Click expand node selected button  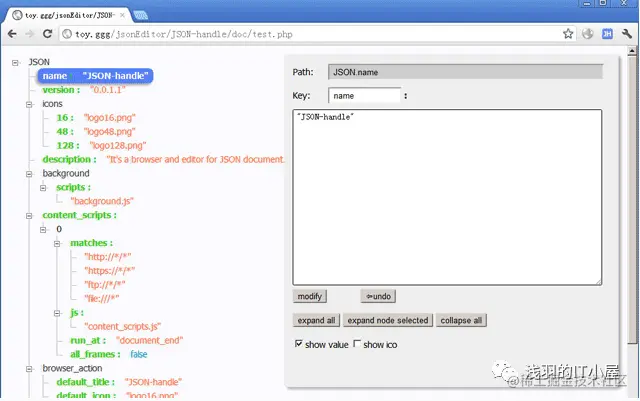click(388, 320)
